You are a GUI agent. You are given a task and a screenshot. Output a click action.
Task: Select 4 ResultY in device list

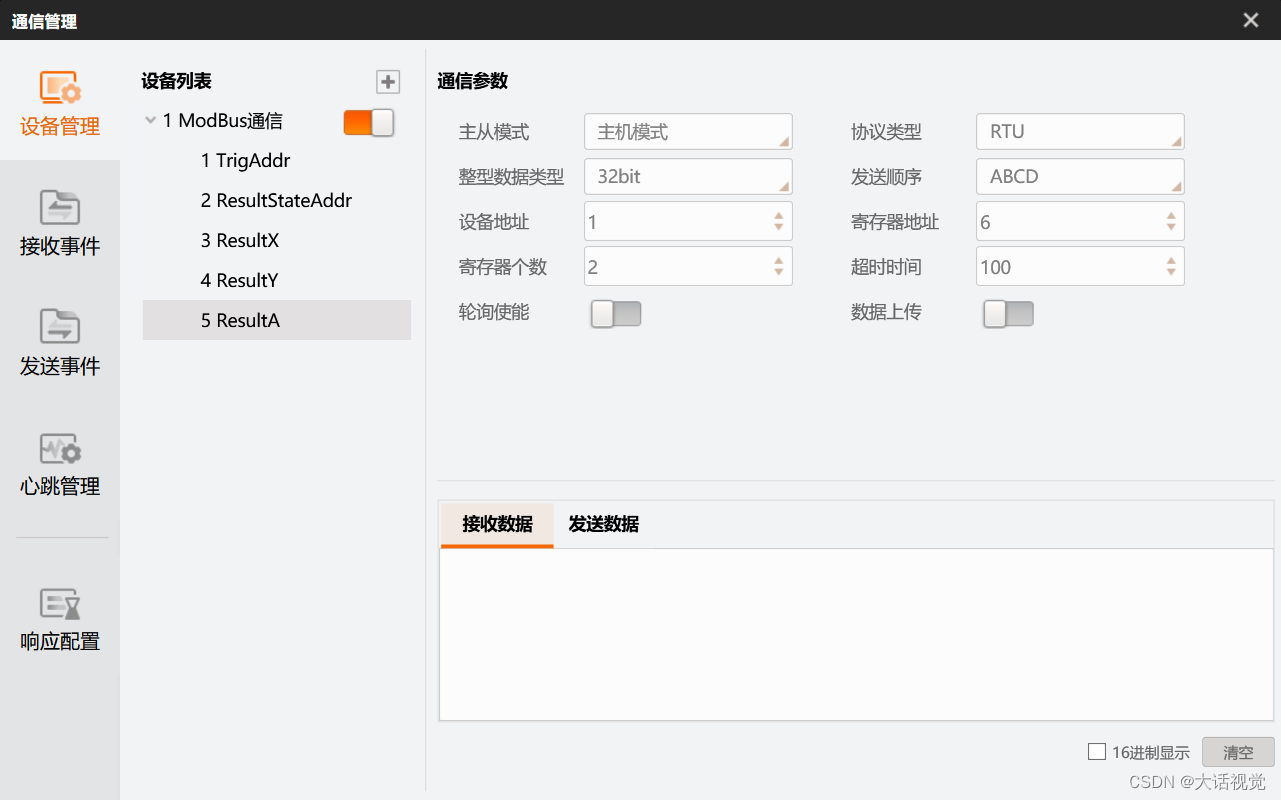[277, 280]
